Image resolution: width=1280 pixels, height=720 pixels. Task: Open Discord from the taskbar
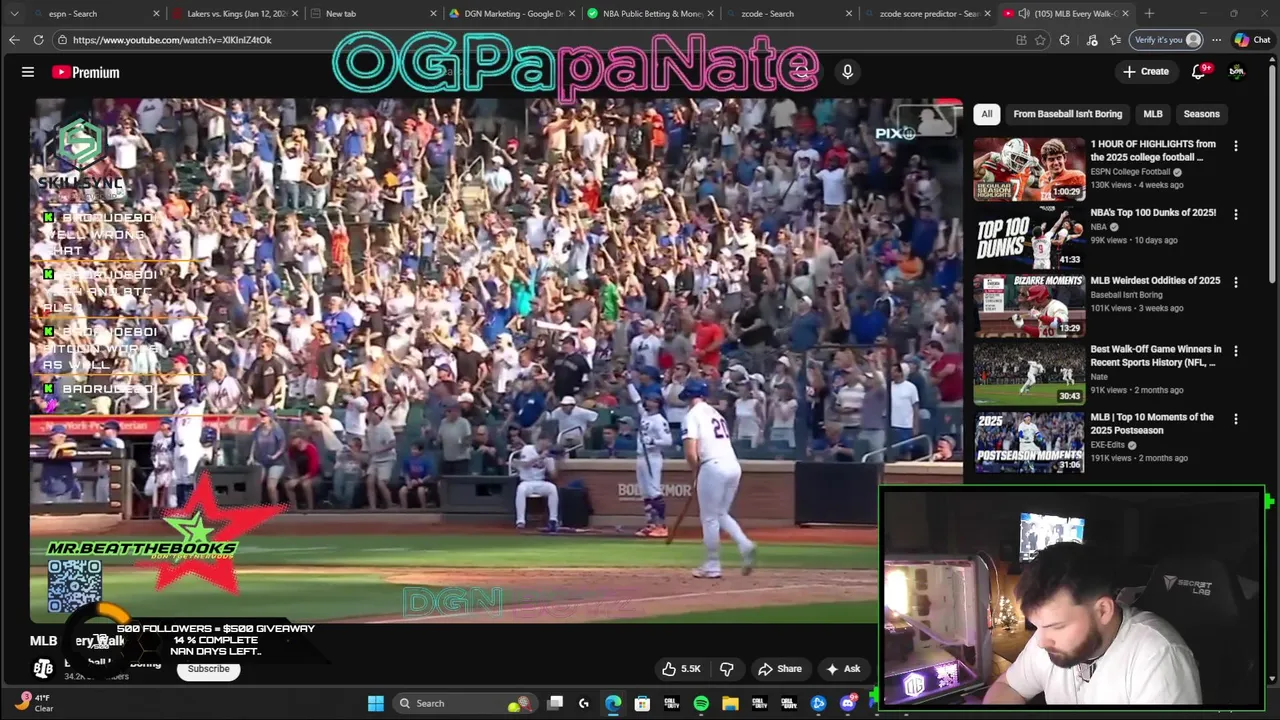click(x=848, y=703)
